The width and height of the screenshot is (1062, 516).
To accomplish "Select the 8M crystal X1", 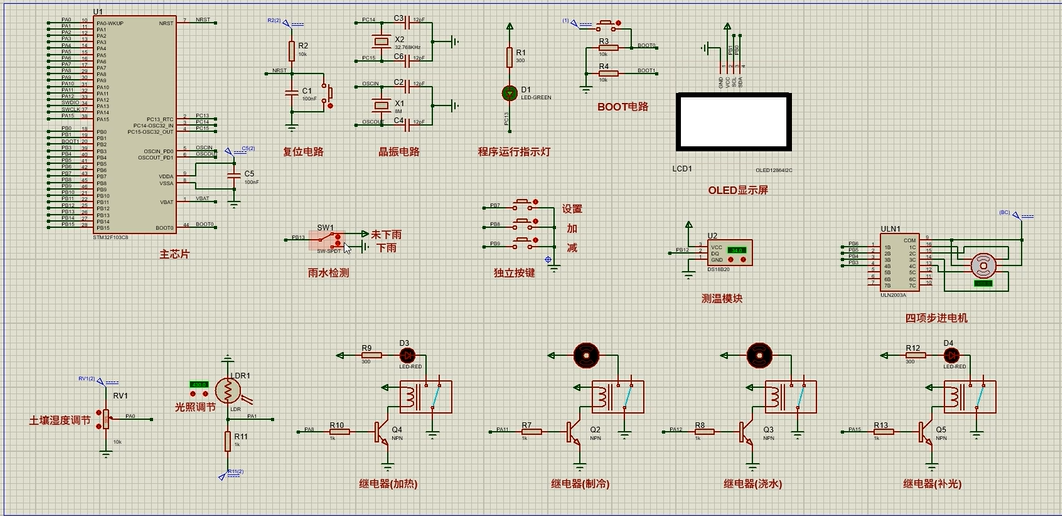I will (x=380, y=105).
